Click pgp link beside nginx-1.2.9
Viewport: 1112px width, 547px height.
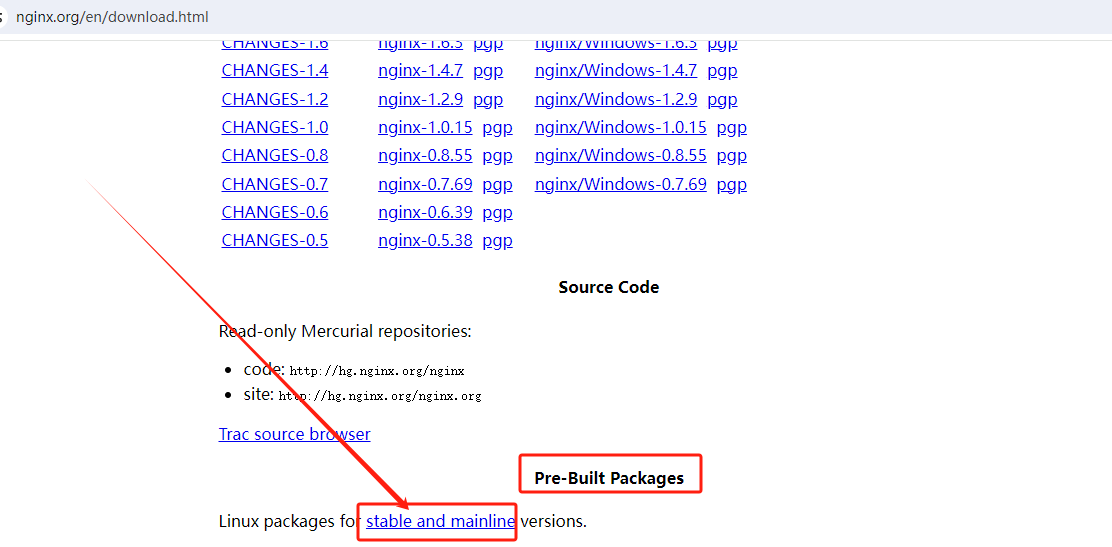coord(488,99)
